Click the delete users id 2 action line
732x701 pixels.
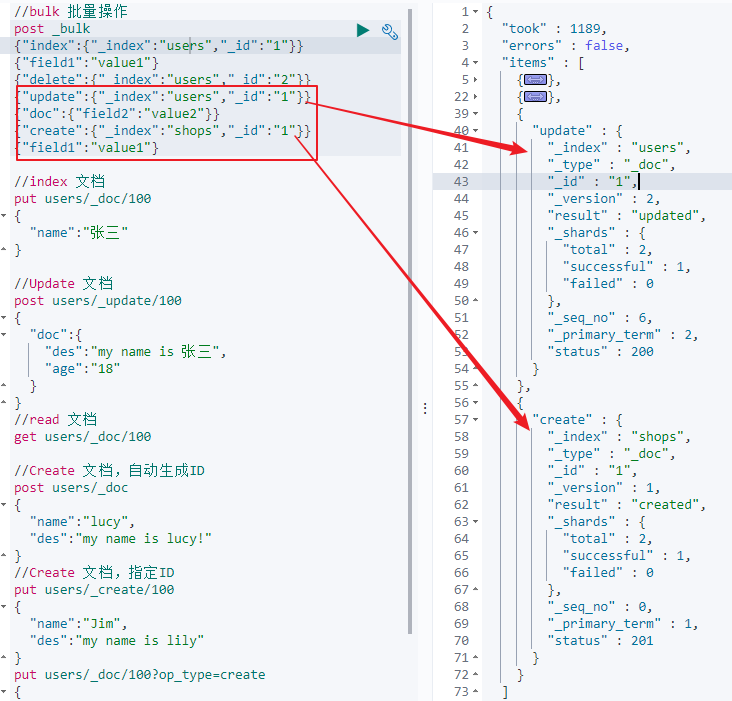(x=162, y=80)
